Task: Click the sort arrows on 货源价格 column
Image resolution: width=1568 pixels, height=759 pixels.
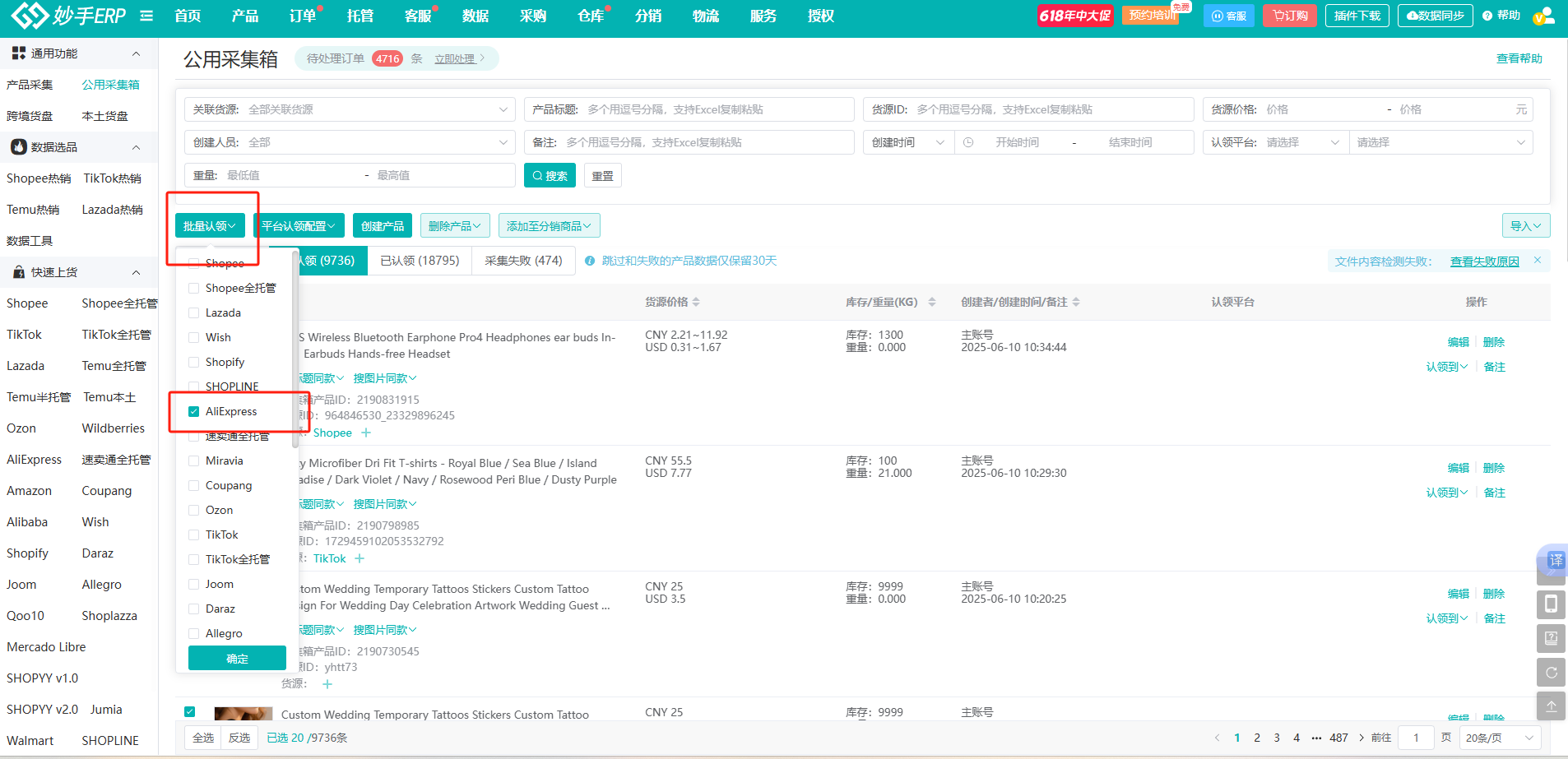Action: coord(696,302)
